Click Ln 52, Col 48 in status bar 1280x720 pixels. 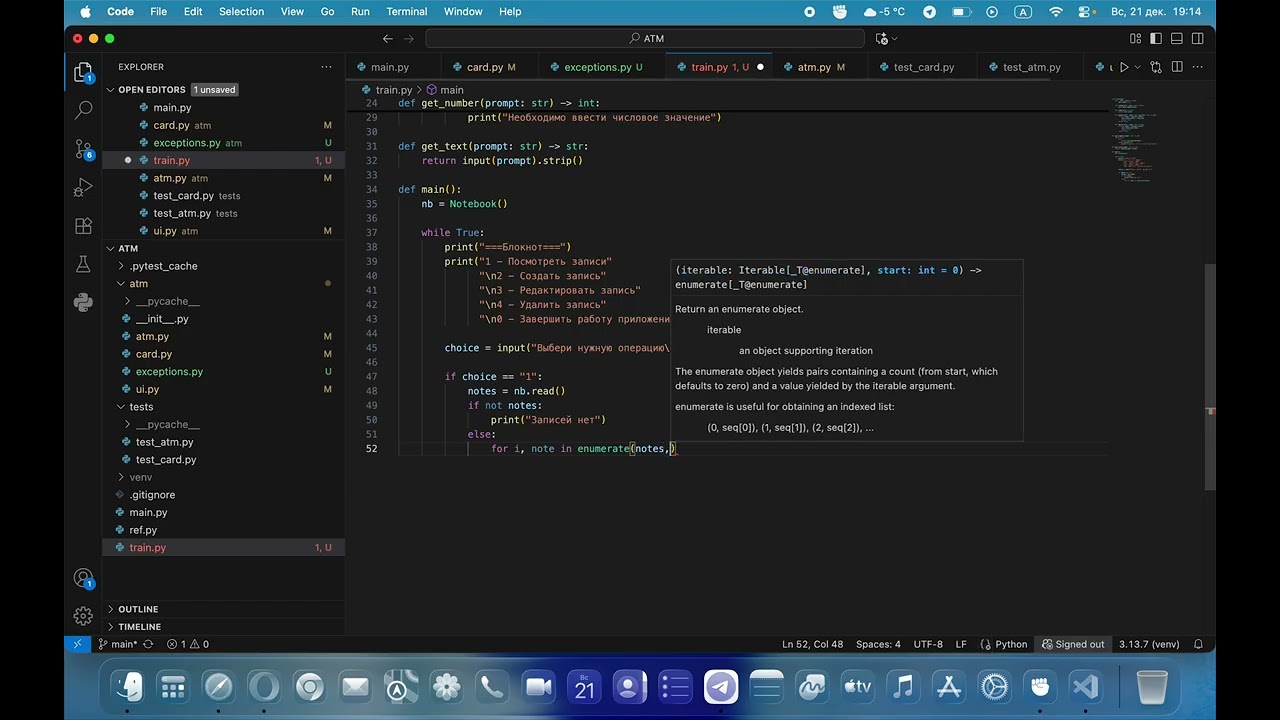click(x=812, y=645)
